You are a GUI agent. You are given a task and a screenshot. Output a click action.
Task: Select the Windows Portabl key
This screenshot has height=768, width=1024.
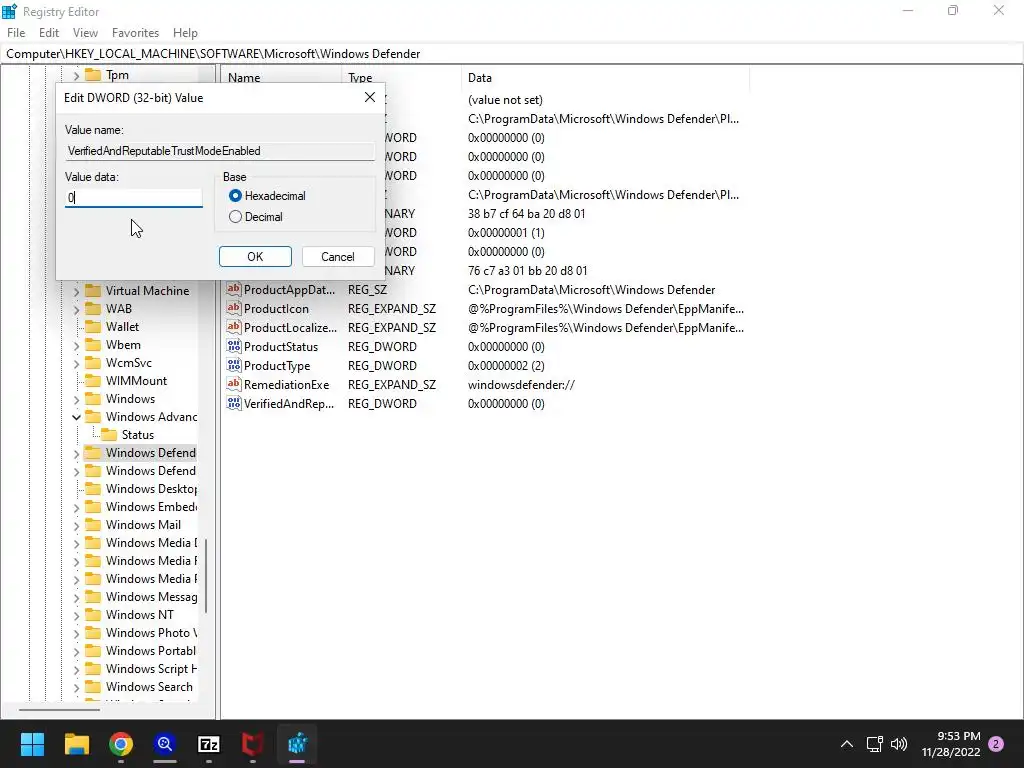tap(151, 651)
